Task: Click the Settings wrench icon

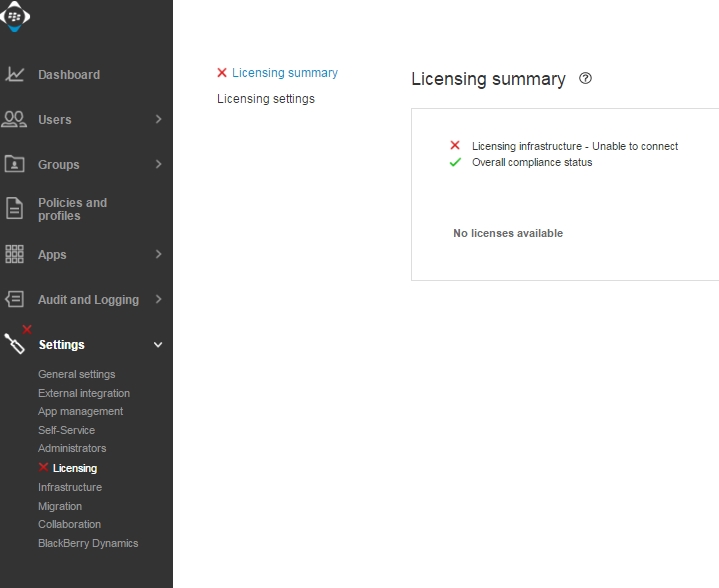Action: tap(15, 344)
